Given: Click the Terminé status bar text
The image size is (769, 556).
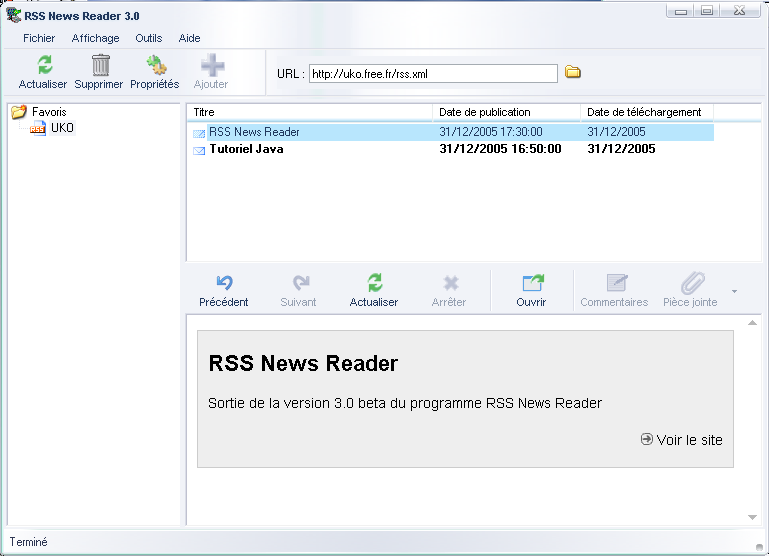Looking at the screenshot, I should pyautogui.click(x=28, y=542).
